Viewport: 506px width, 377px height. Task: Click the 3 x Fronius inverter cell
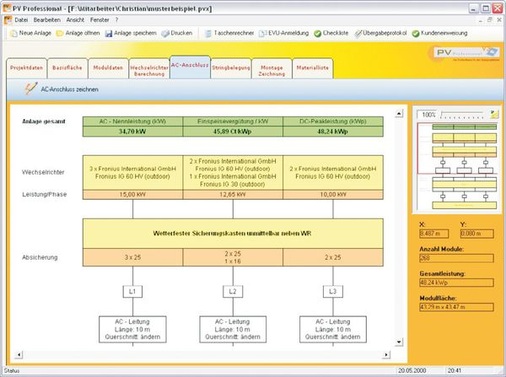coord(133,173)
